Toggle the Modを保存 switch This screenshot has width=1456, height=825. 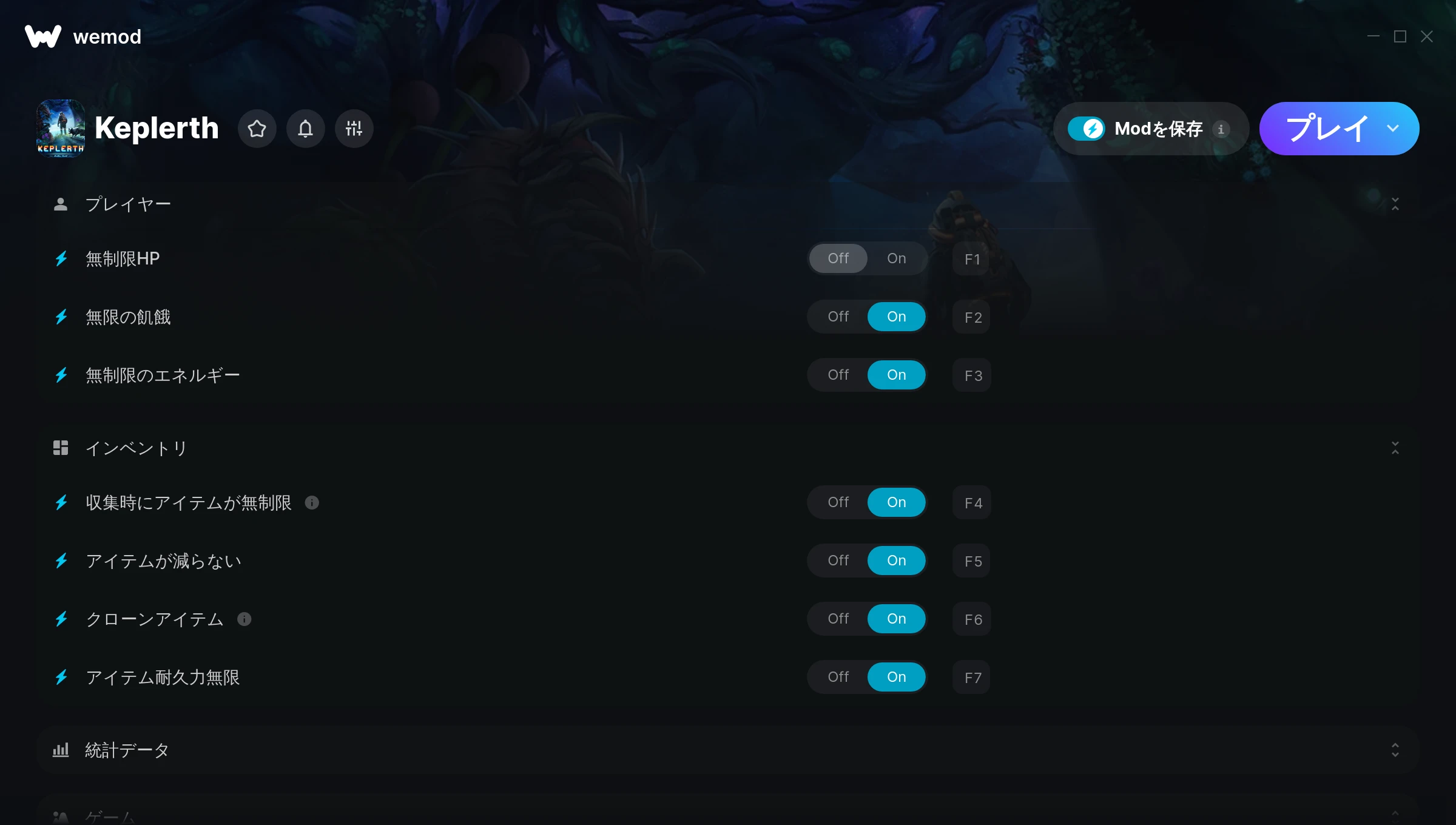tap(1086, 129)
